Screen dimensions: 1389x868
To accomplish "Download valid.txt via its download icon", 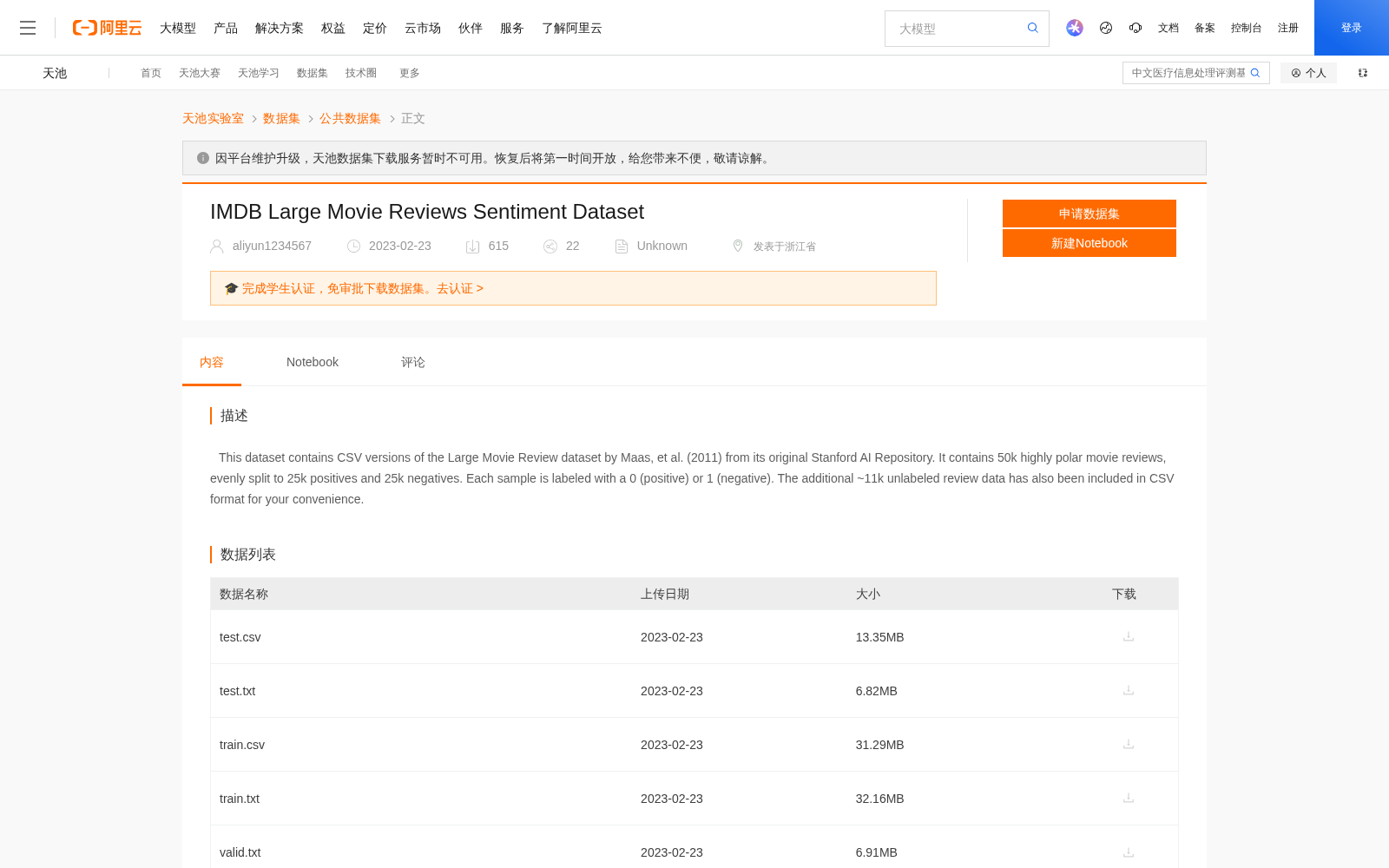I will click(1129, 852).
